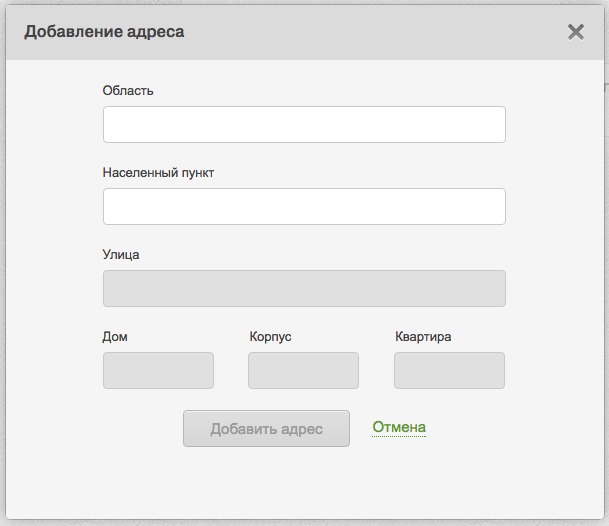Click the Населенный пункт label text

158,172
